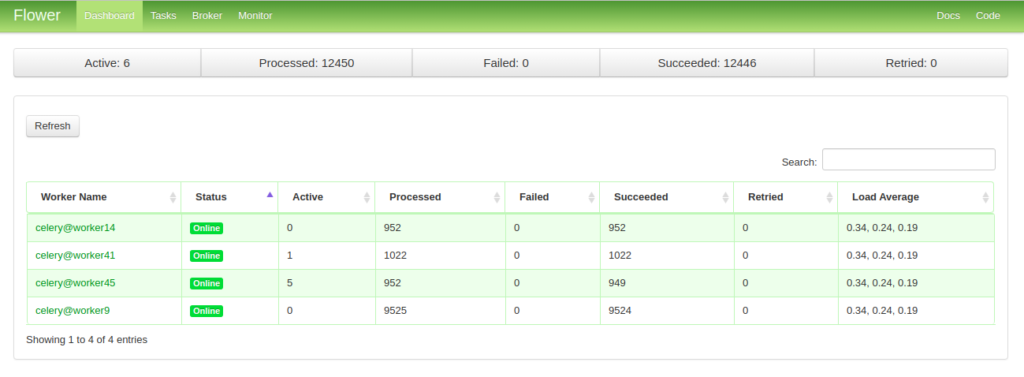Screen dimensions: 1024x377
Task: Sort table by Active column arrows
Action: pyautogui.click(x=367, y=197)
